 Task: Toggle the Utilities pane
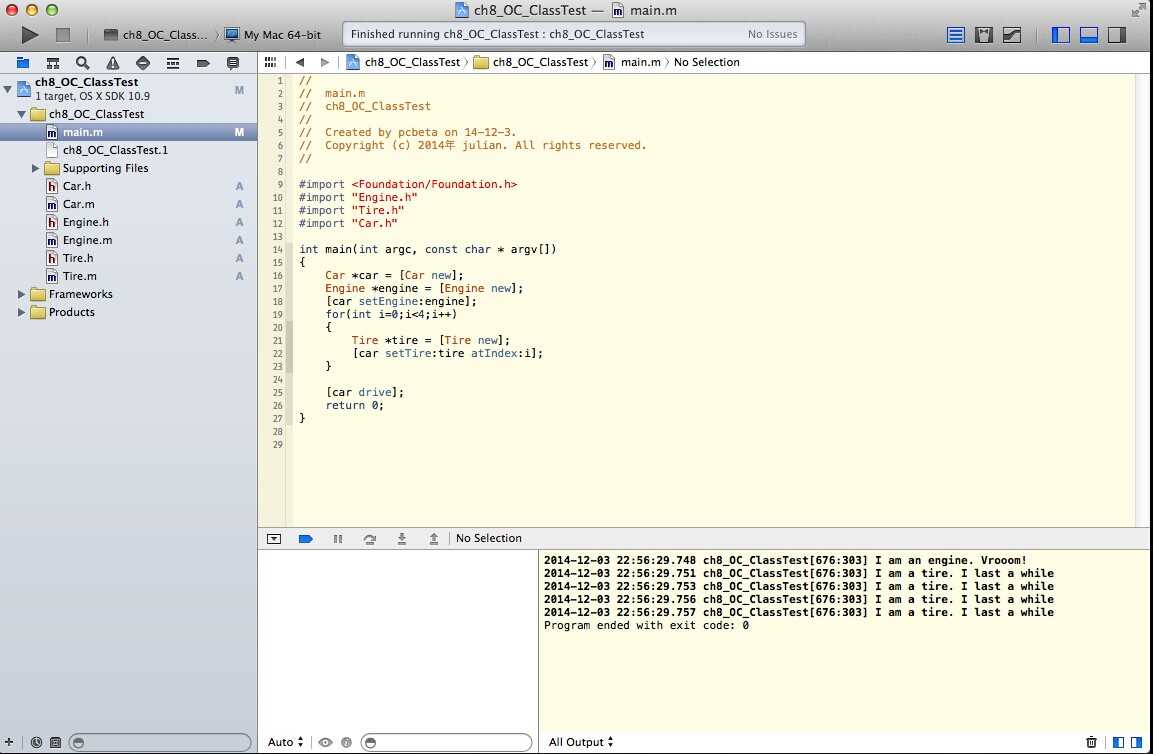[x=1117, y=35]
